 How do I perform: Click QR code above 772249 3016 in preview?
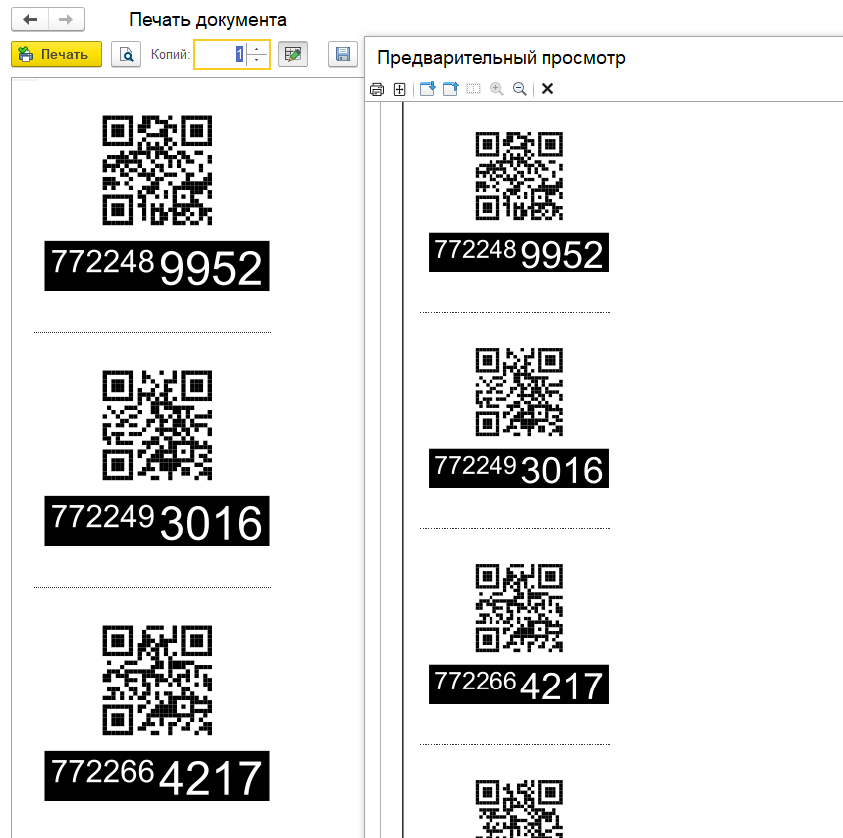click(518, 392)
